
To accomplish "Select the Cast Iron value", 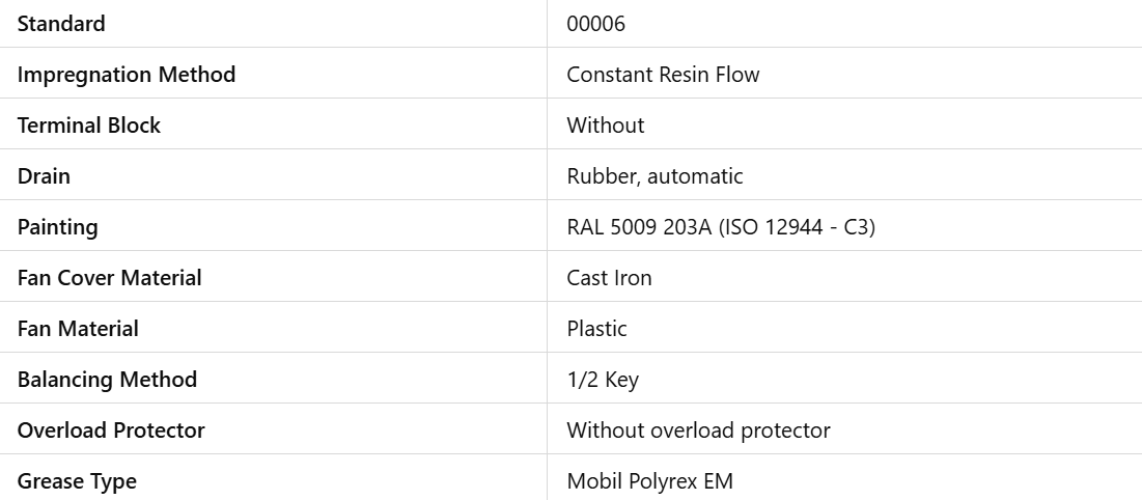I will pos(609,277).
